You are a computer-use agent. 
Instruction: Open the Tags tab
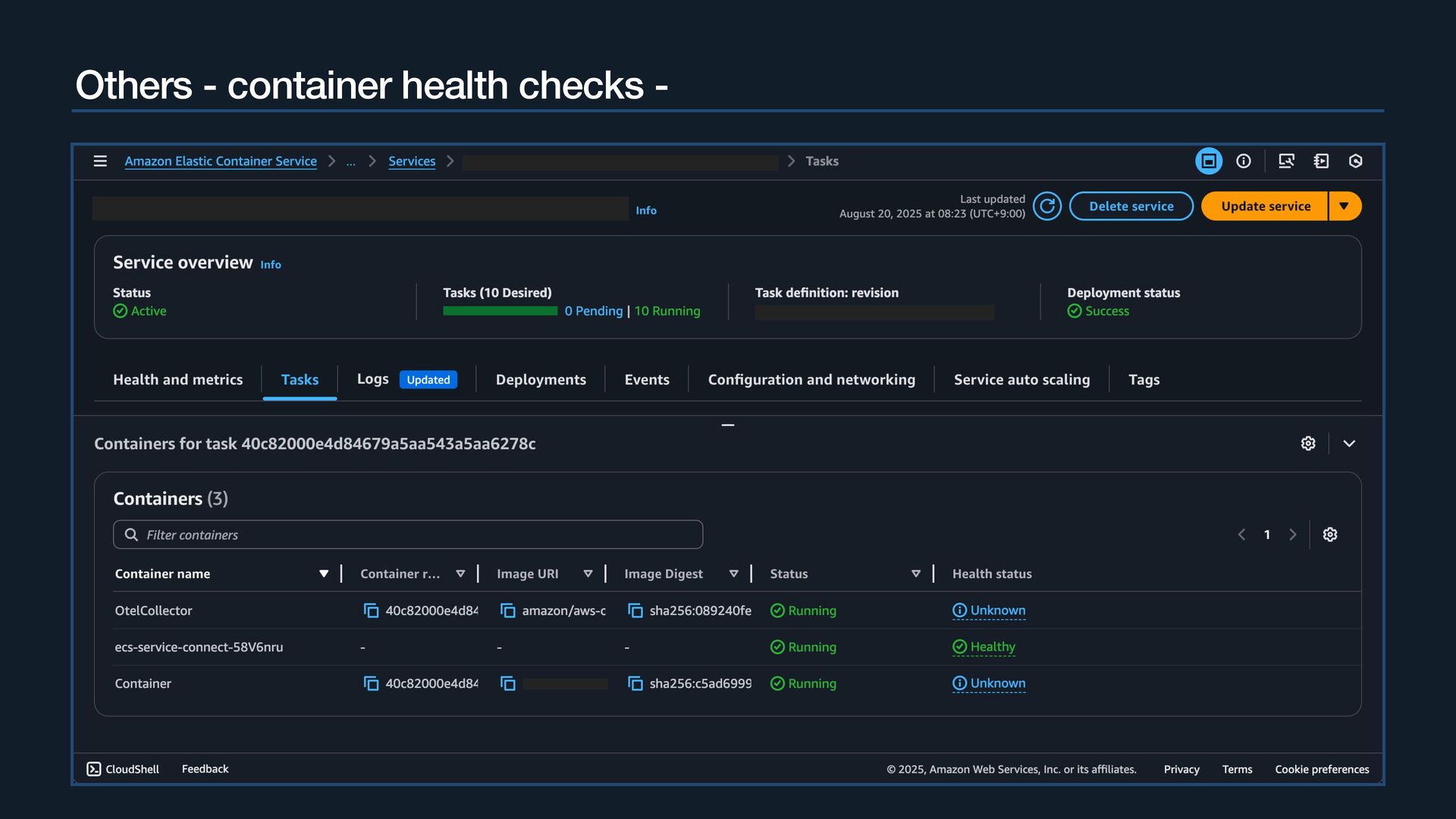tap(1144, 380)
